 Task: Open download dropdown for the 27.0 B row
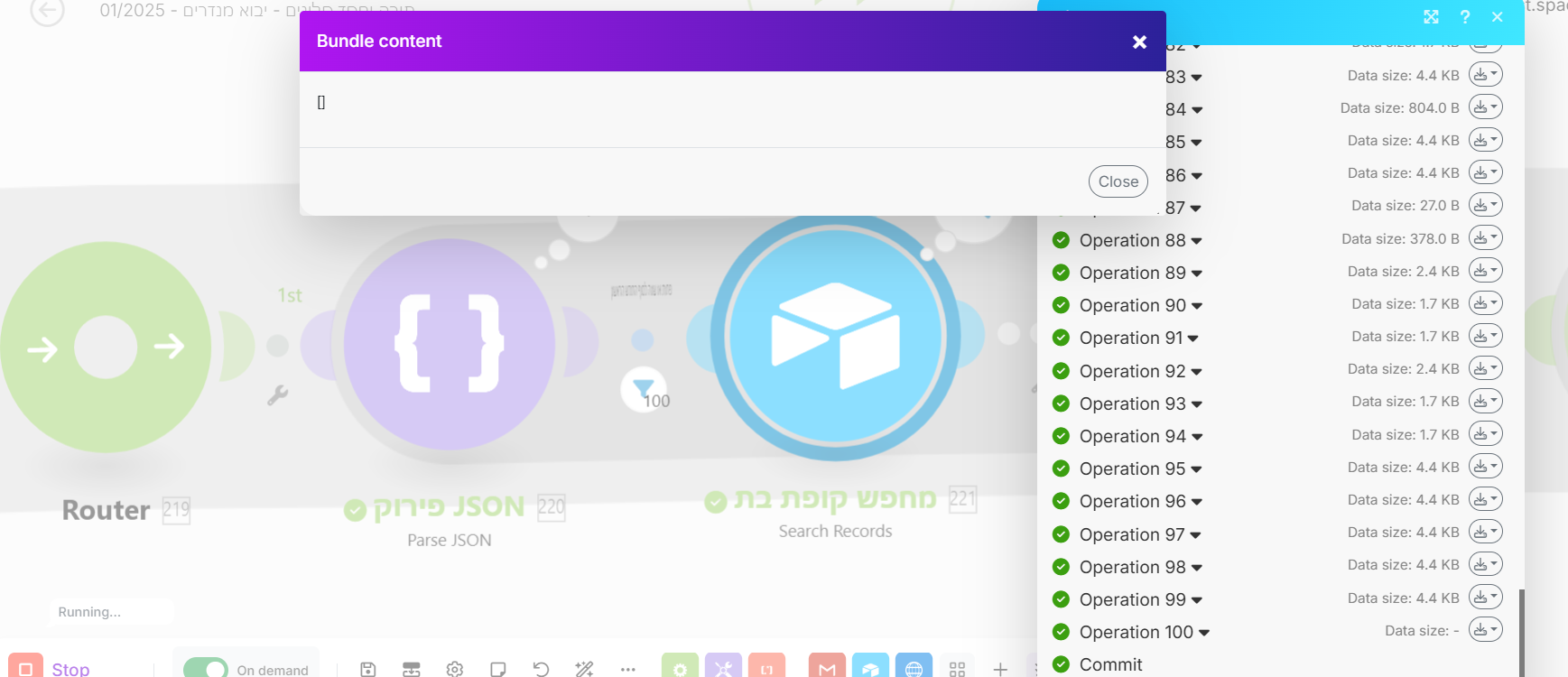pos(1486,205)
